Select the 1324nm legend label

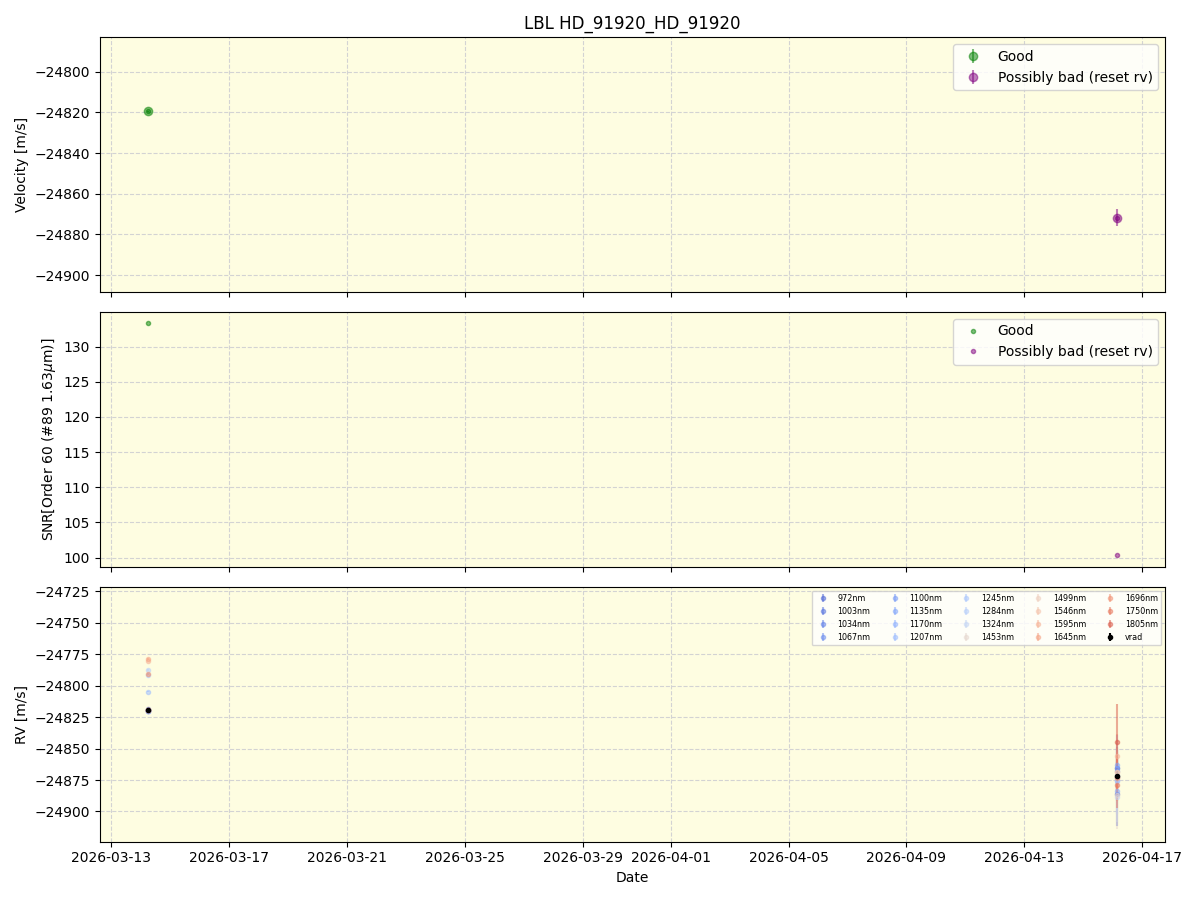tap(997, 624)
